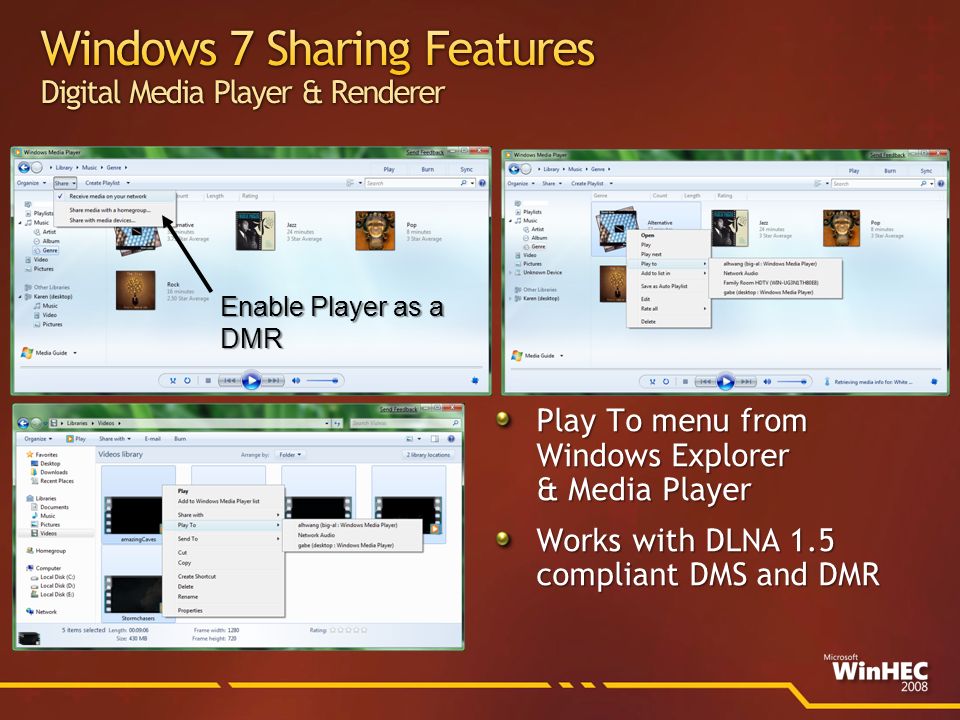Click the play button in the top-left Media Player
960x720 pixels.
[x=251, y=381]
